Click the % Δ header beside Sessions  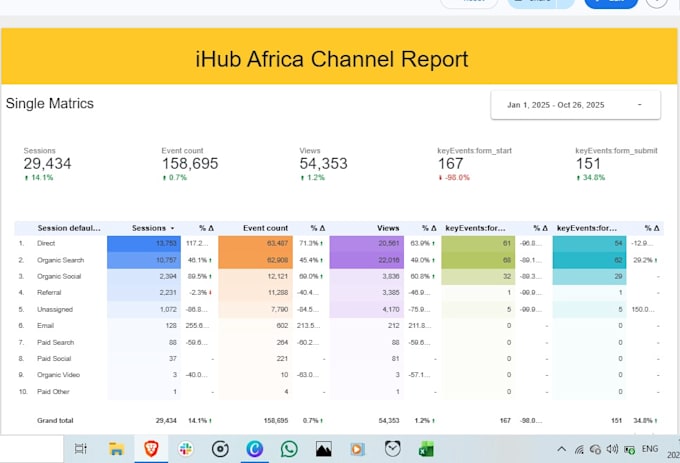(x=206, y=228)
